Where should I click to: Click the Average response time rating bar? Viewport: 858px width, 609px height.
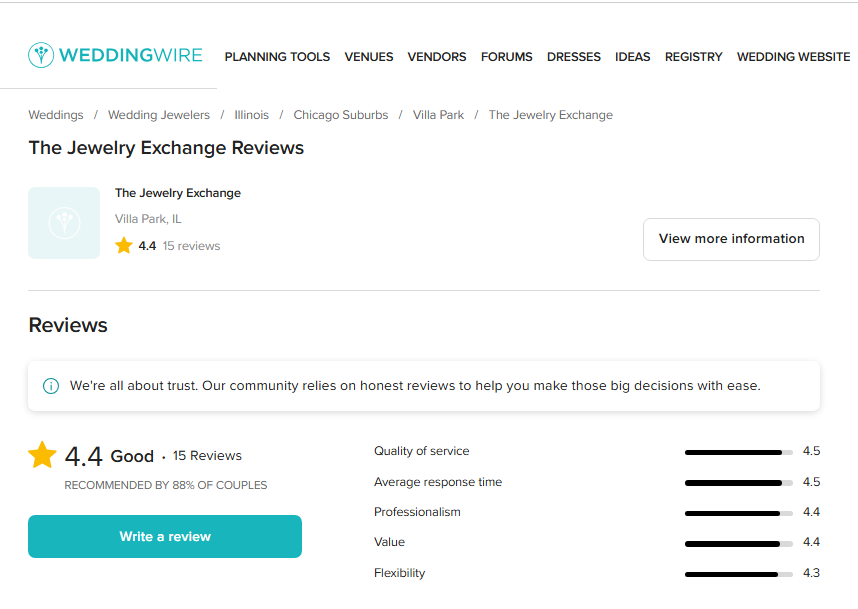(x=739, y=483)
